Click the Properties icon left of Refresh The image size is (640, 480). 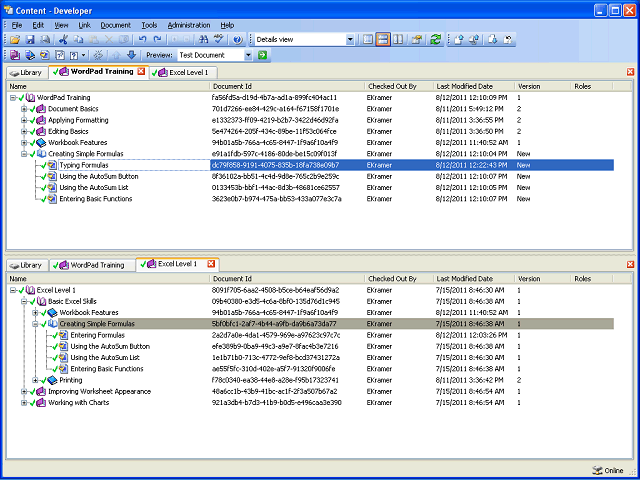416,40
